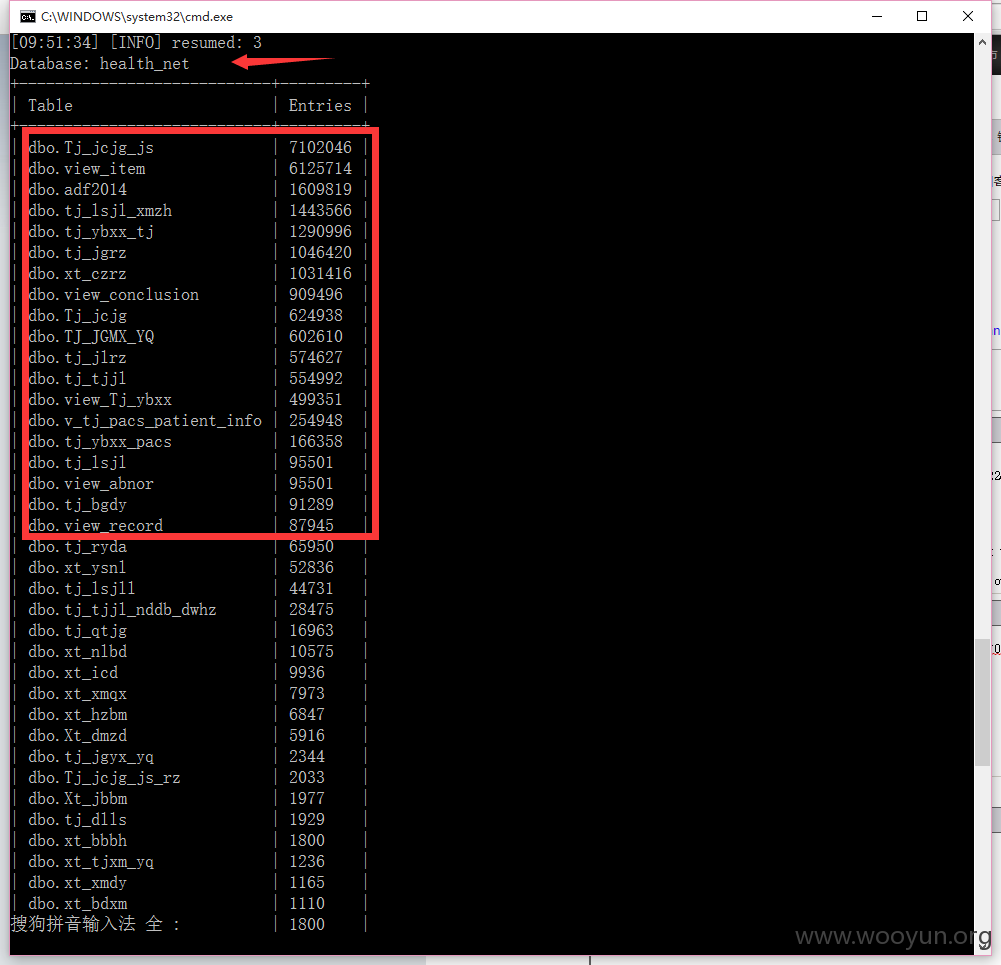Click the value 1031416

point(320,274)
